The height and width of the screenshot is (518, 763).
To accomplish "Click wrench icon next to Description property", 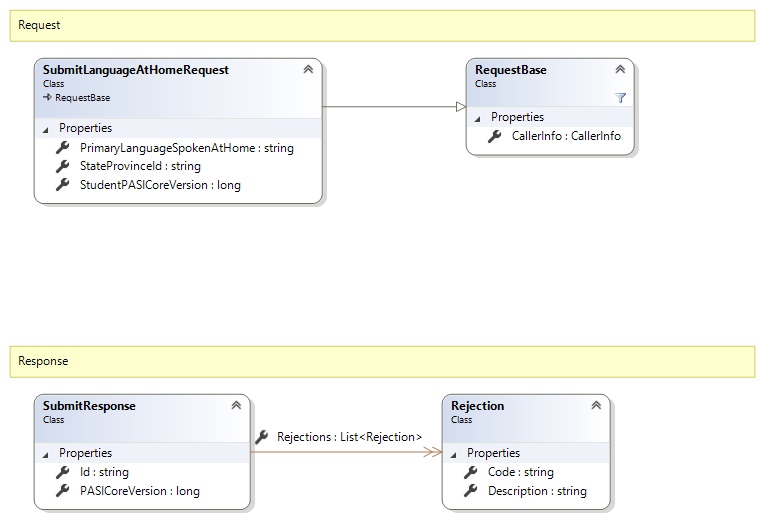I will [471, 491].
